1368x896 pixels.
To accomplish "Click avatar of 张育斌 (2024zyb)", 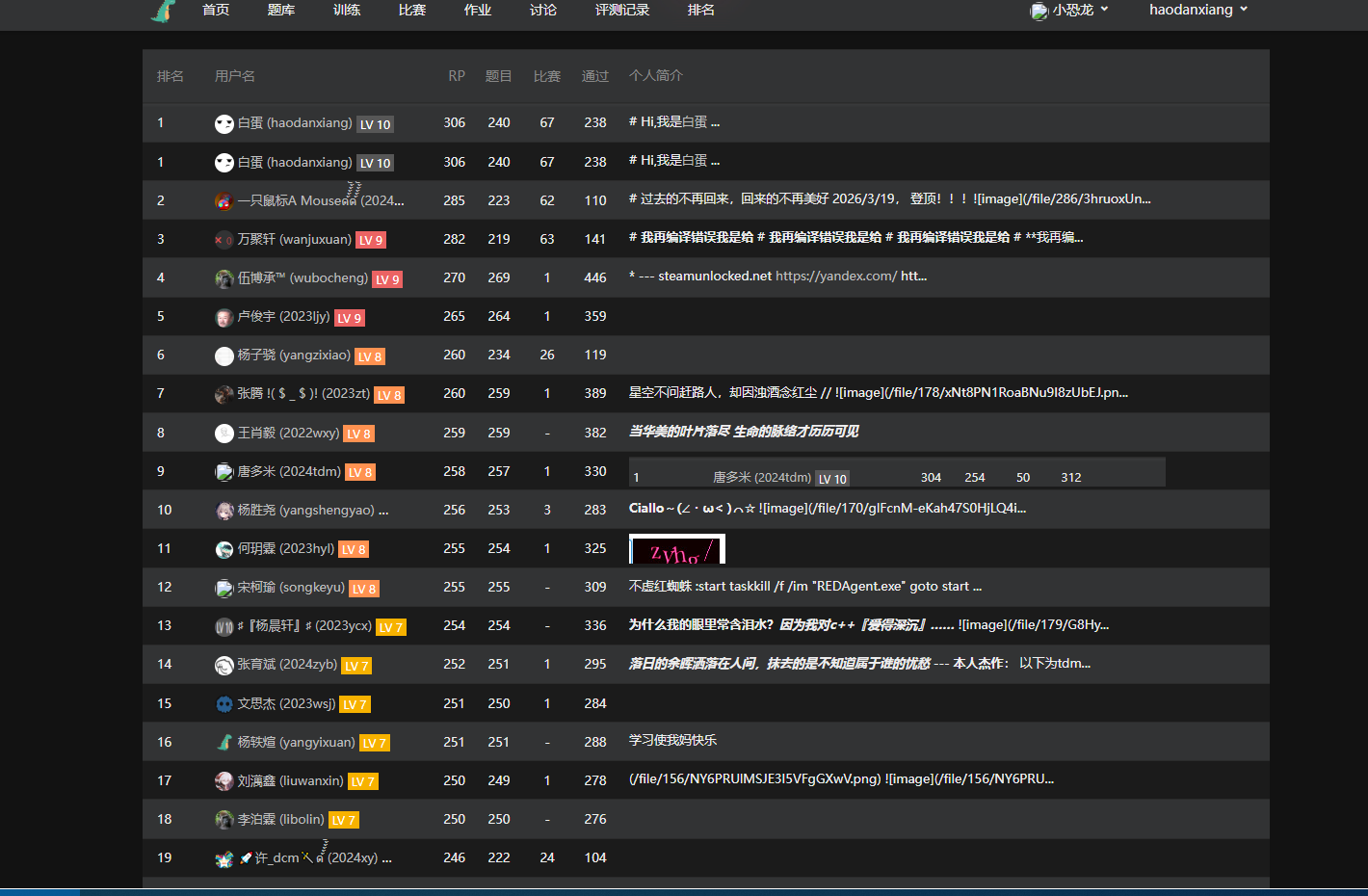I will point(224,665).
